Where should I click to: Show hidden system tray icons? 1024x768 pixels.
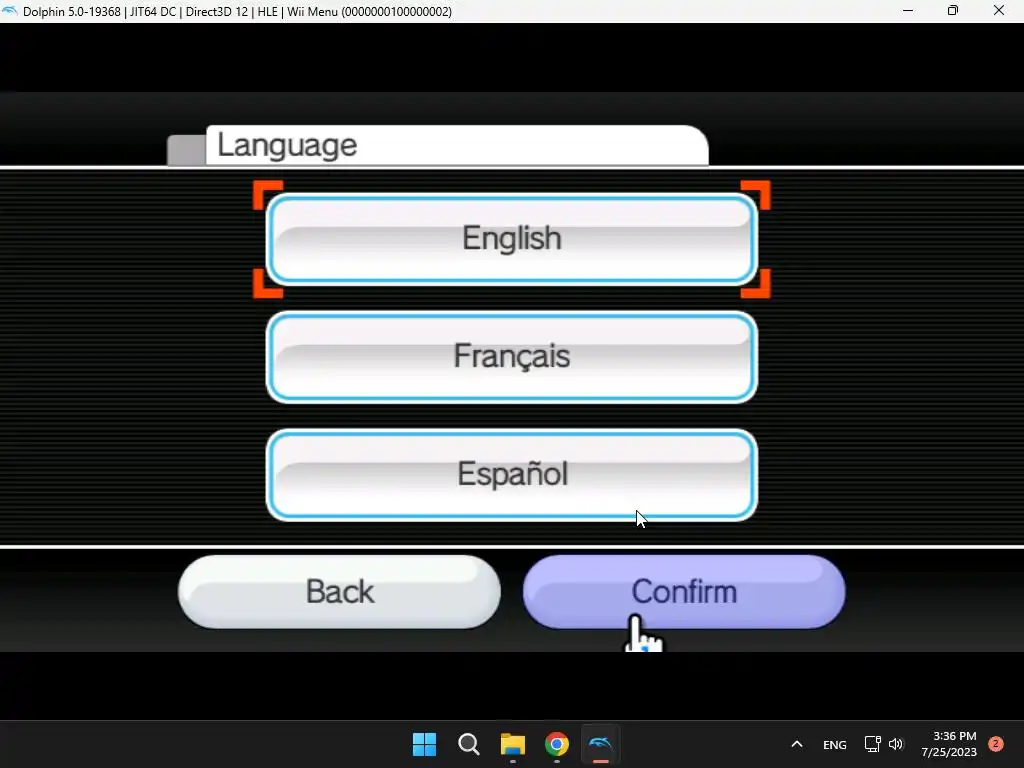point(797,744)
